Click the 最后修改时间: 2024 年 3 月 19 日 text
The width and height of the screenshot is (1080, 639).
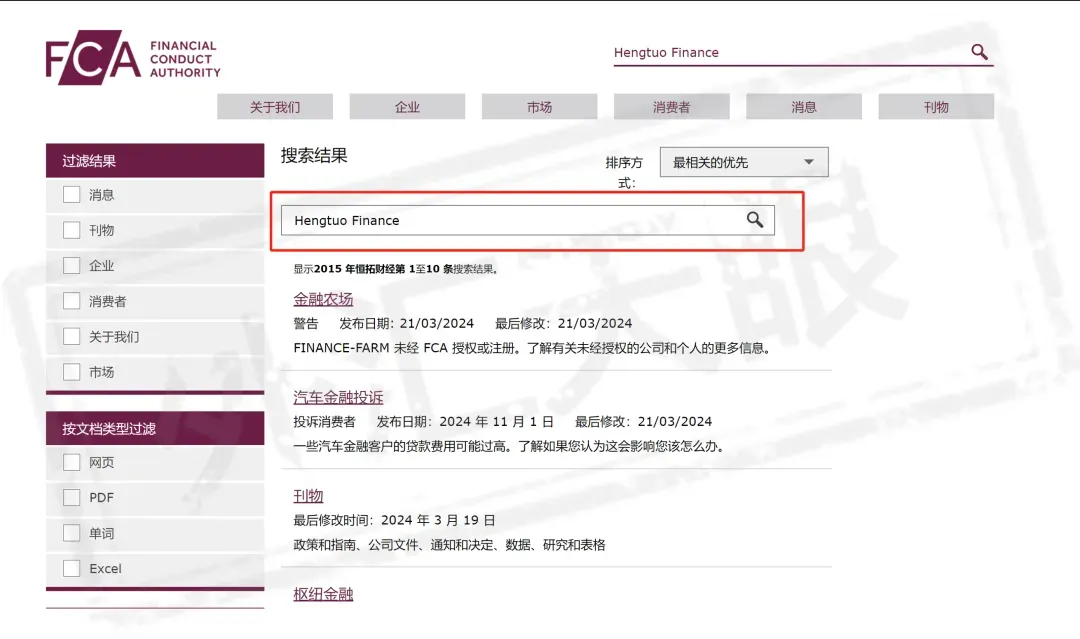[394, 520]
